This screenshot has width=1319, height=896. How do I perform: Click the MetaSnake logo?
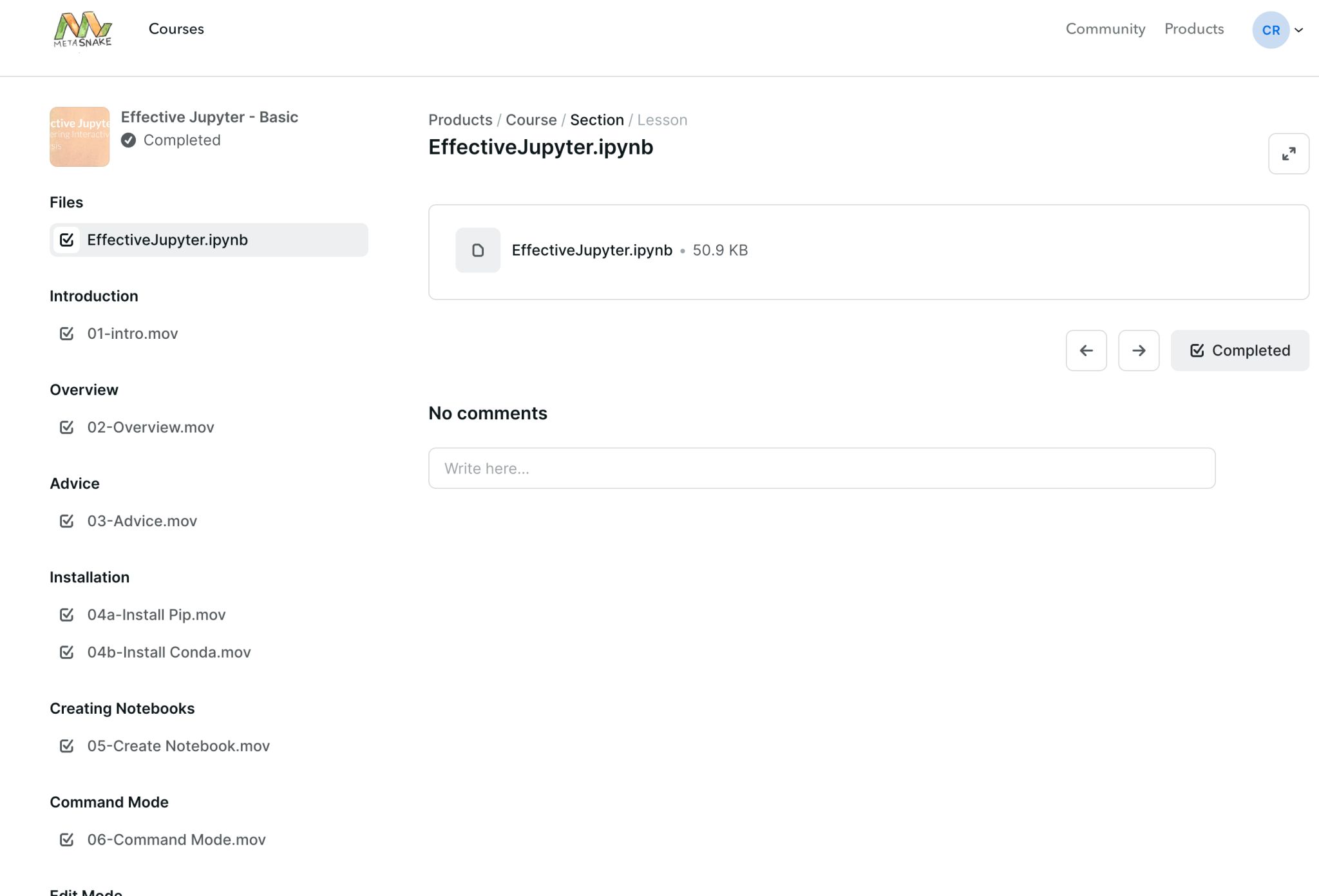(x=82, y=30)
